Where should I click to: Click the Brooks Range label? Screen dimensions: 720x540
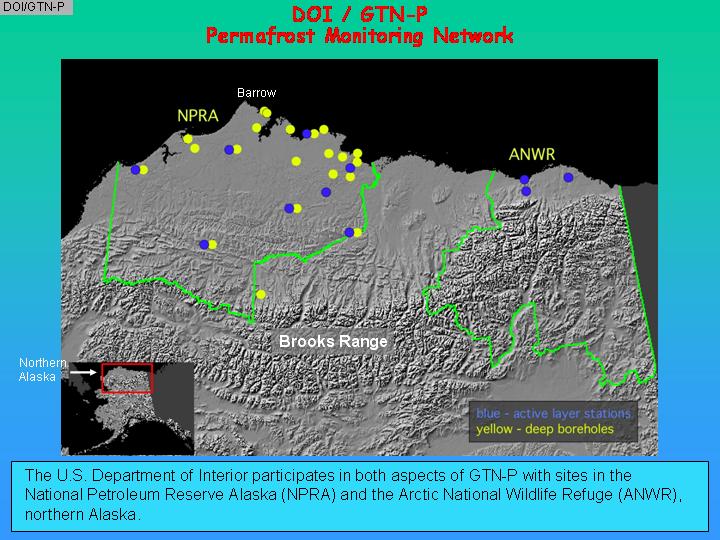click(333, 342)
